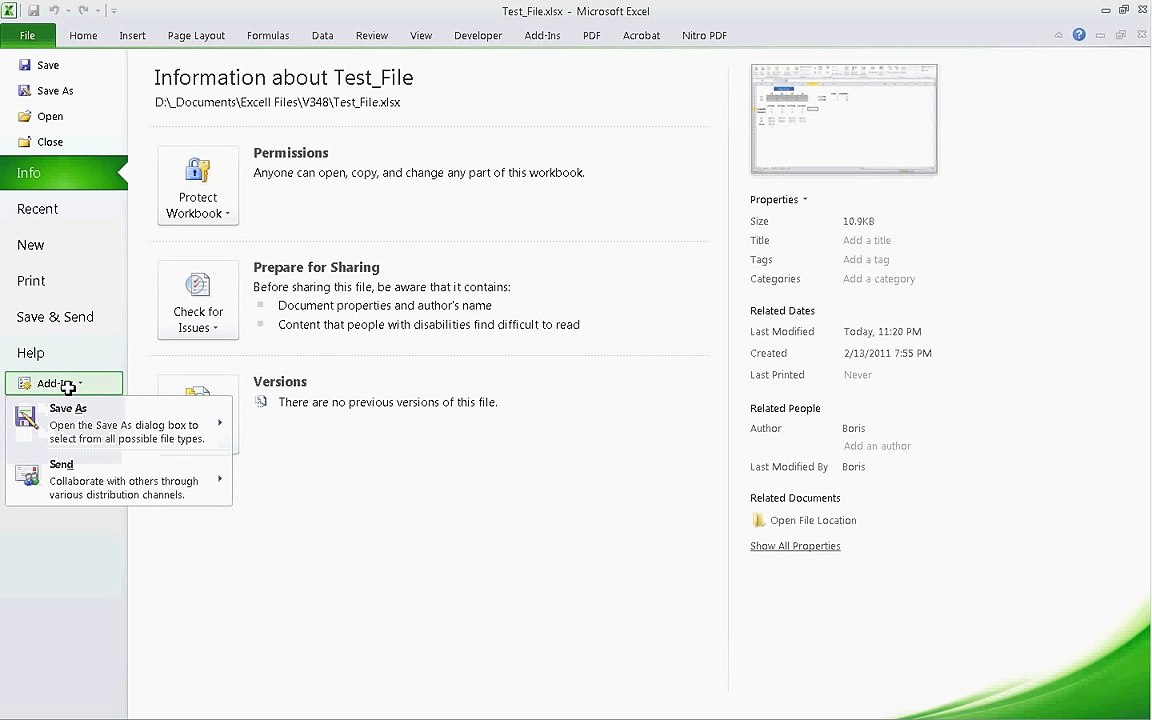Click the author name Boris under Author

854,428
